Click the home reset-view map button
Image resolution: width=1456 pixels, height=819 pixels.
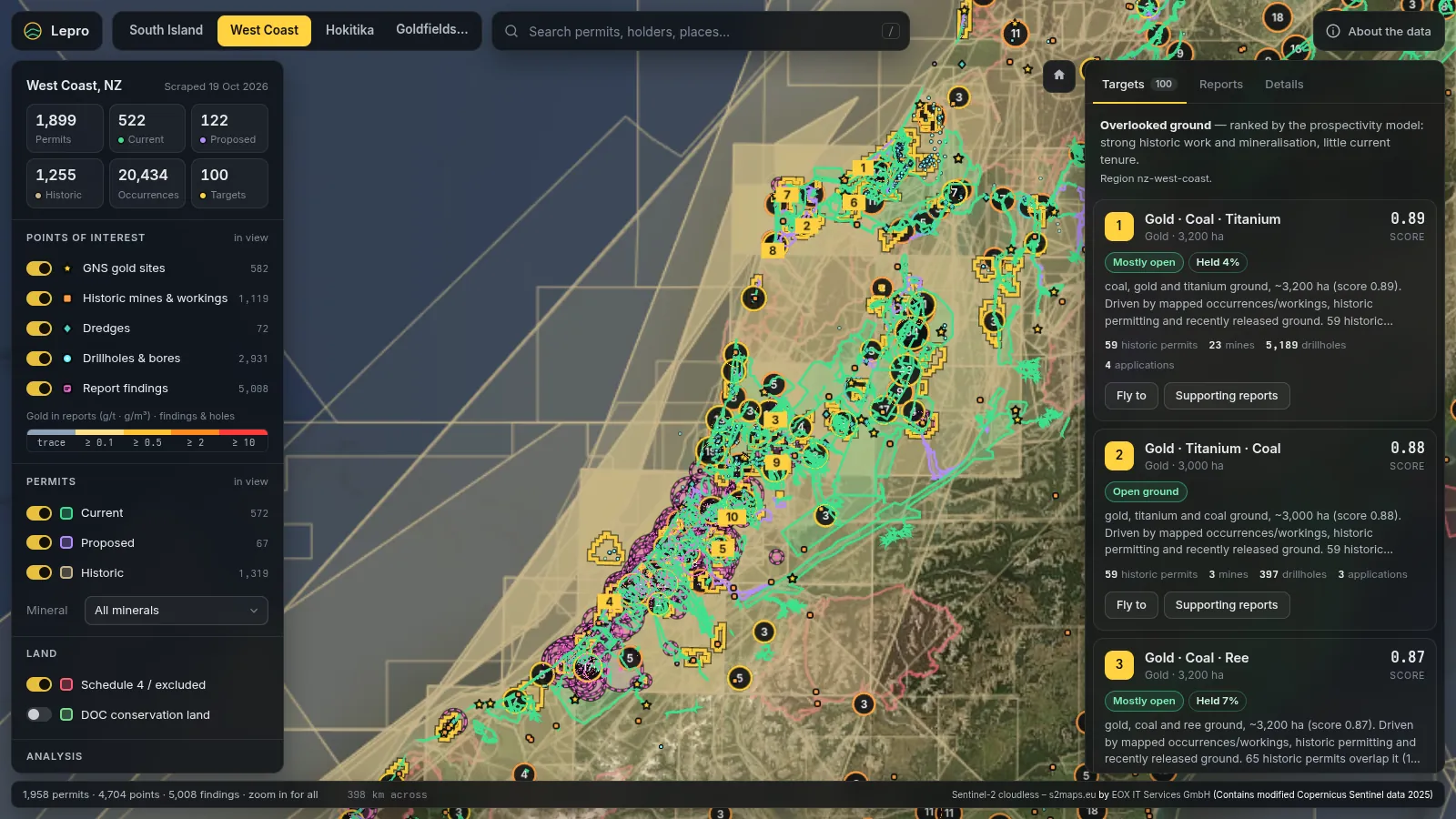(1059, 76)
